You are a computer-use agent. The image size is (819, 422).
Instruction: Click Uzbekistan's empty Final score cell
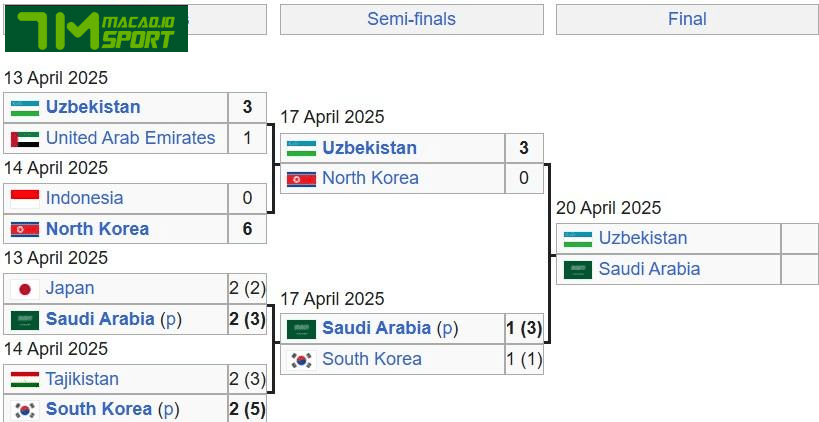tap(799, 238)
